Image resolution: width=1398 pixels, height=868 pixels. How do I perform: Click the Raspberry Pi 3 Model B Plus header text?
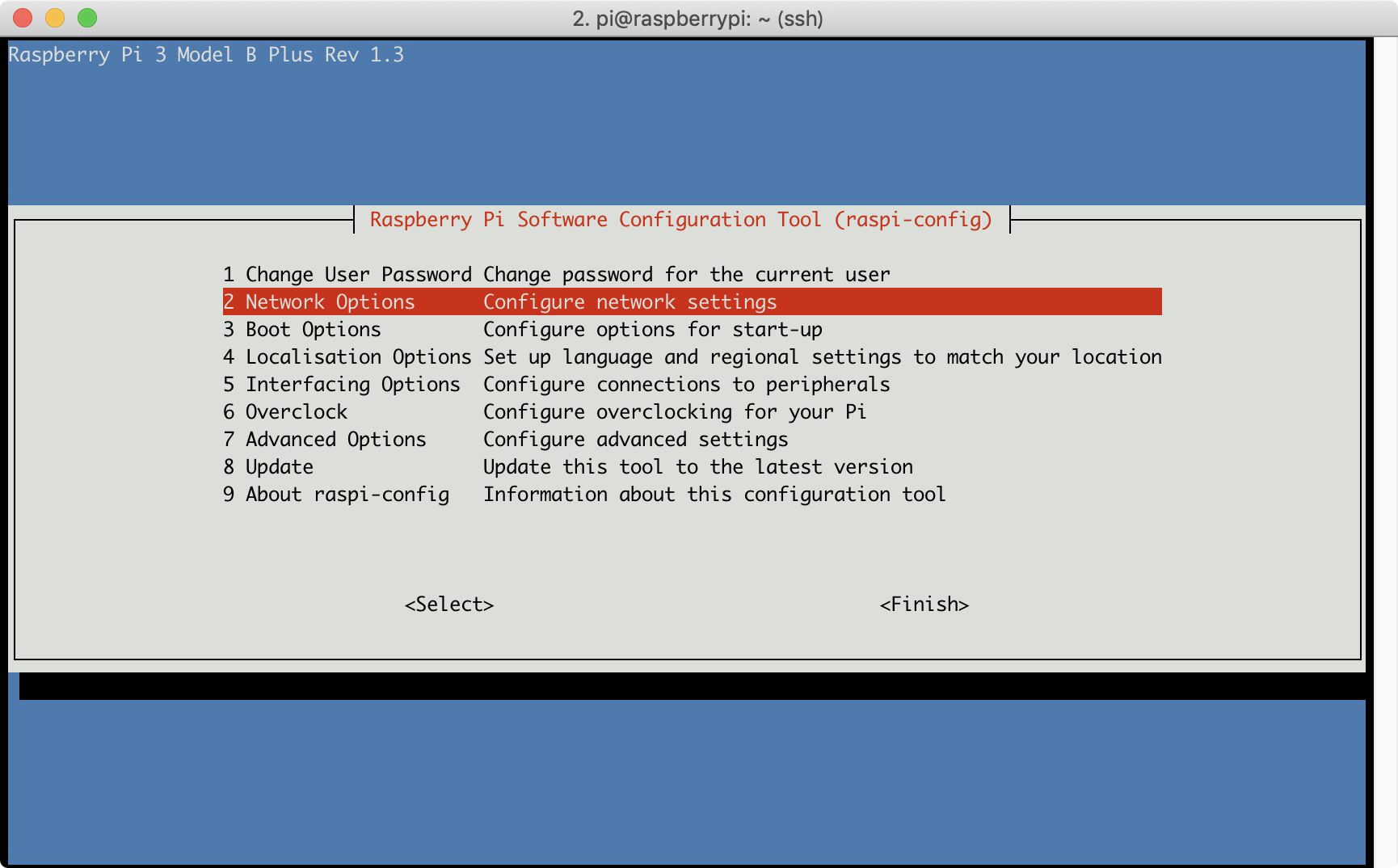point(206,55)
